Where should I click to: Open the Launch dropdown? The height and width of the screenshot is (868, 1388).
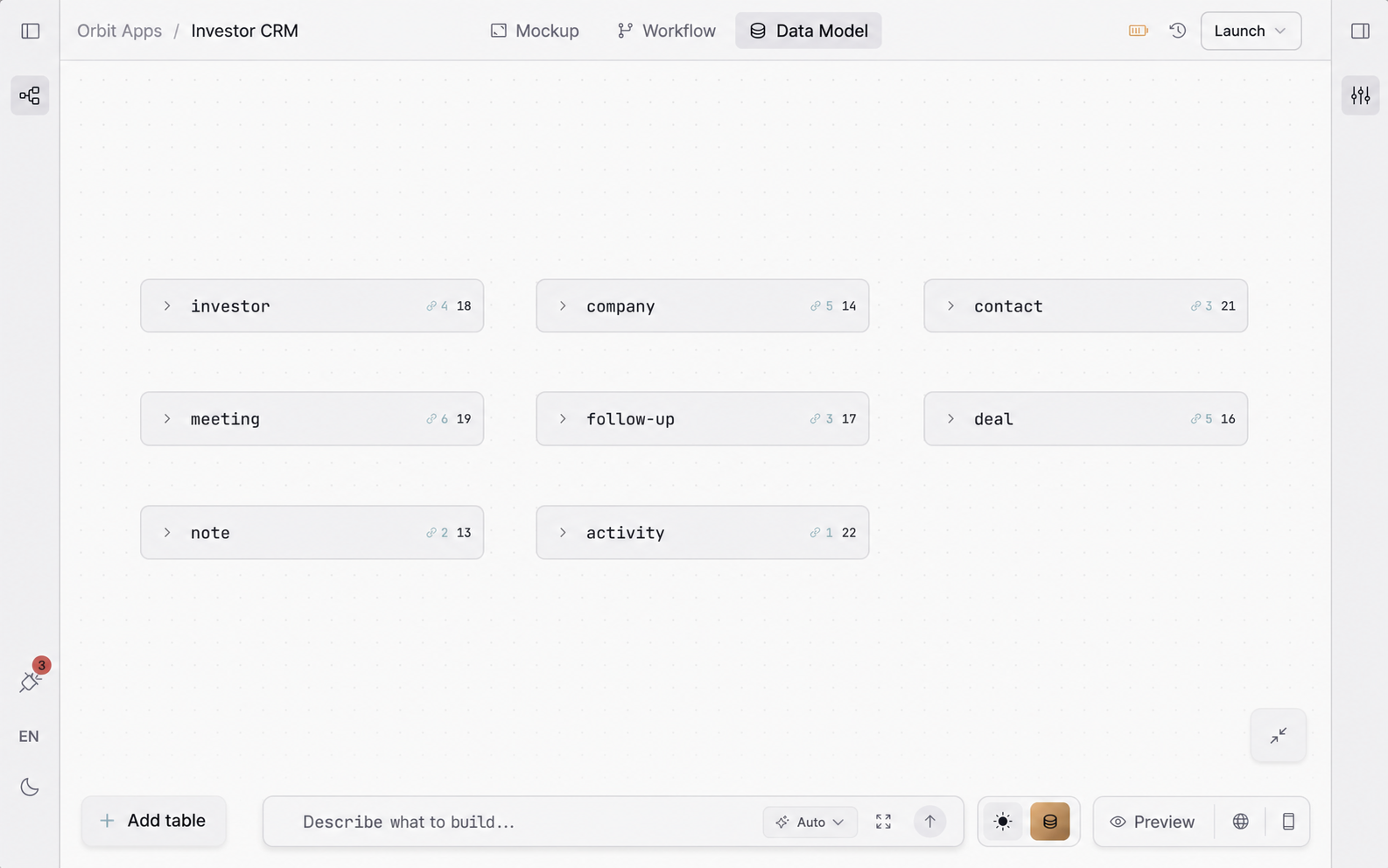click(x=1251, y=31)
